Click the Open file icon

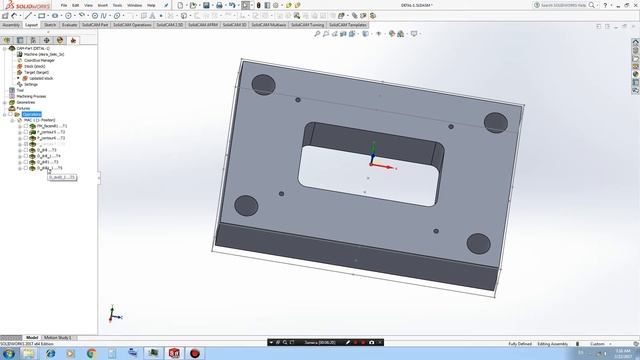[x=193, y=5]
